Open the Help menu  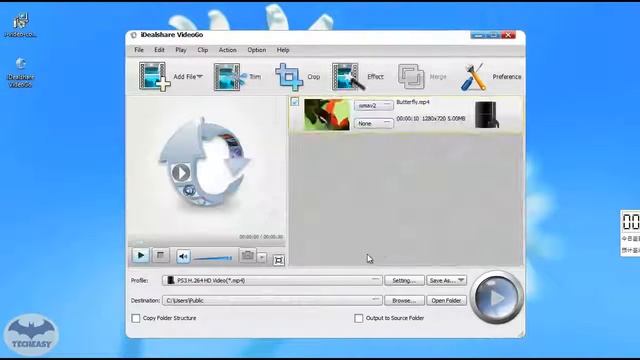click(283, 50)
